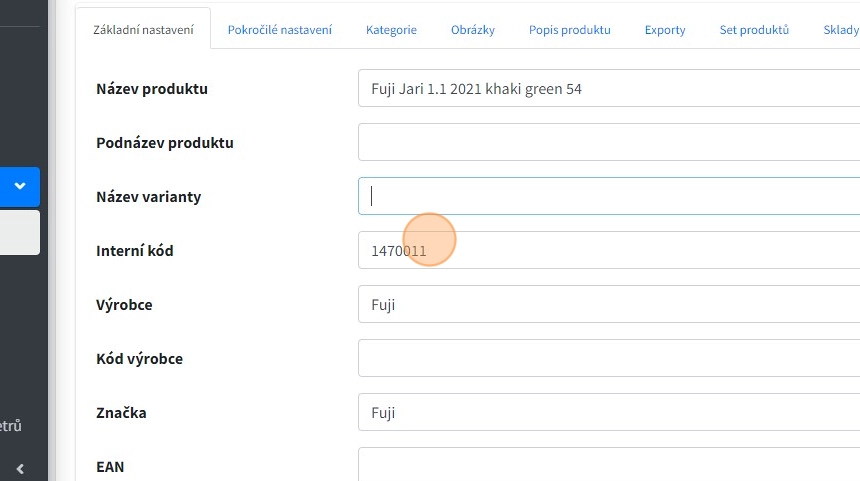860x481 pixels.
Task: Expand the blue sidebar chevron dropdown
Action: point(19,186)
